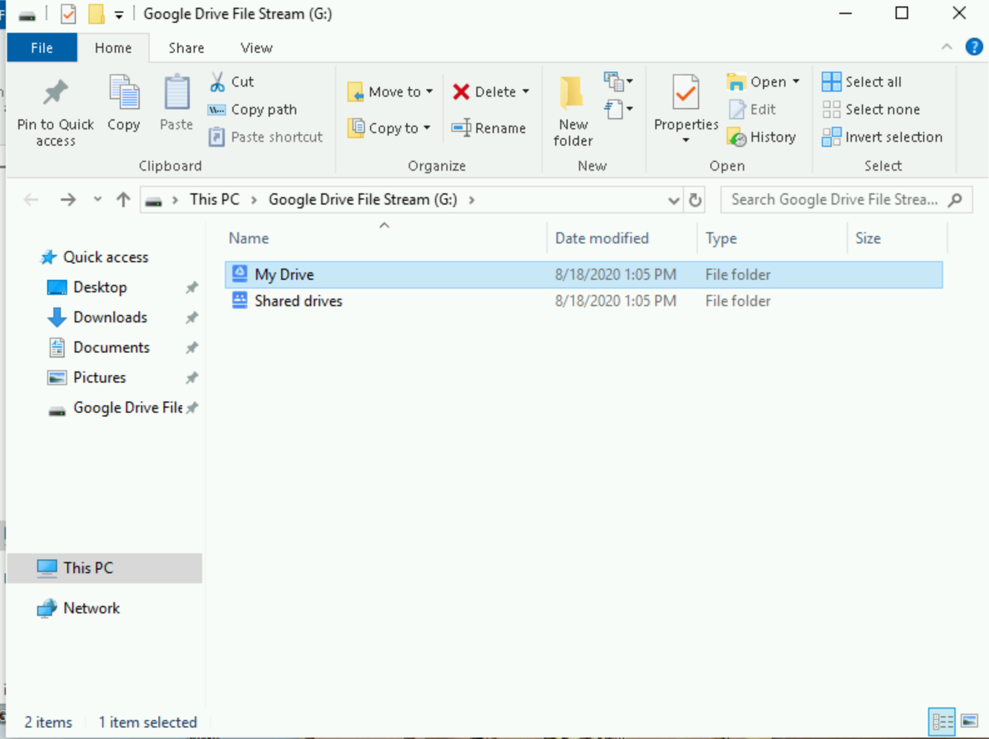The width and height of the screenshot is (989, 739).
Task: Click Select none
Action: tap(871, 110)
